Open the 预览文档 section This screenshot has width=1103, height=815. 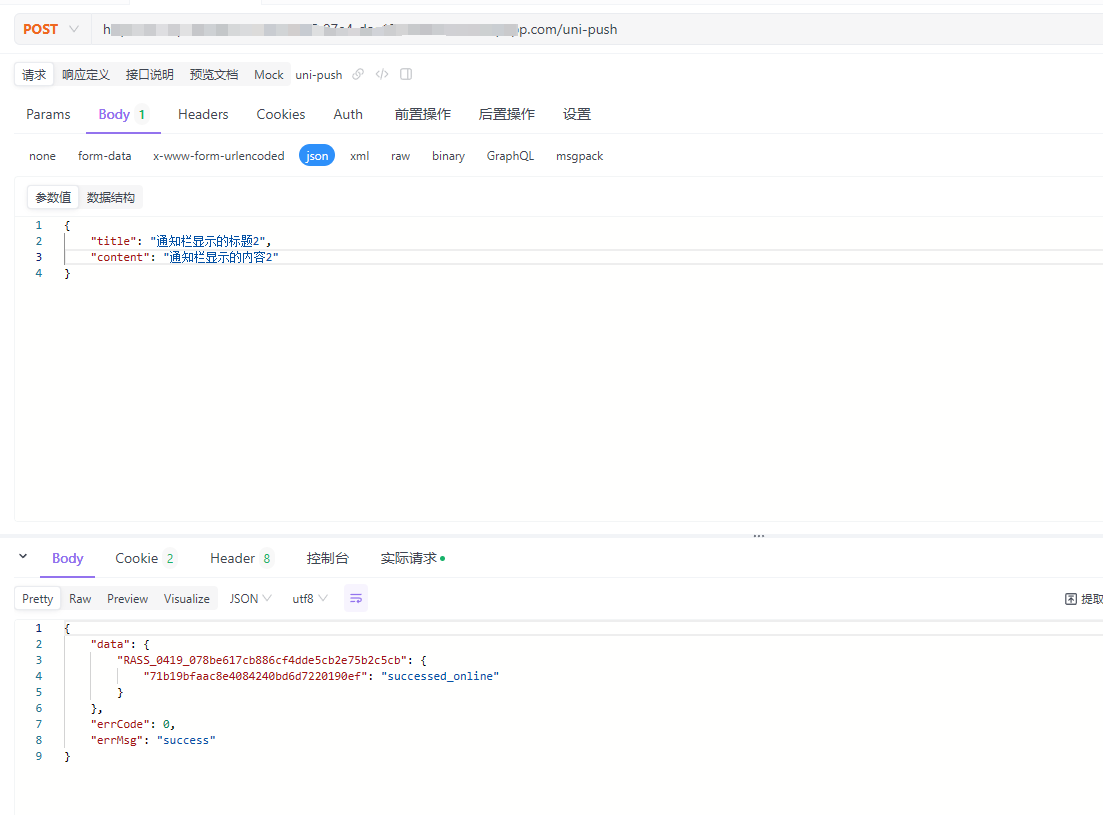pyautogui.click(x=214, y=74)
